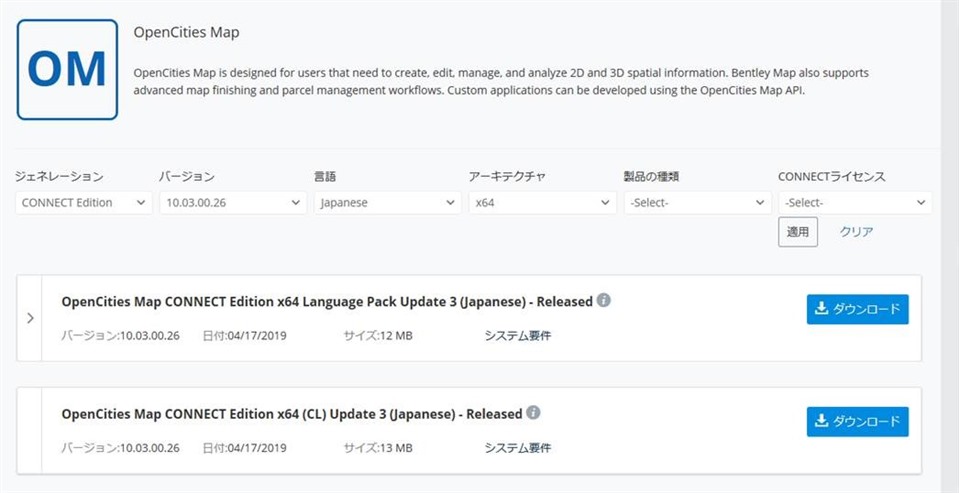This screenshot has width=959, height=493.
Task: Open the CONNECTライセンス Select dropdown
Action: (855, 202)
